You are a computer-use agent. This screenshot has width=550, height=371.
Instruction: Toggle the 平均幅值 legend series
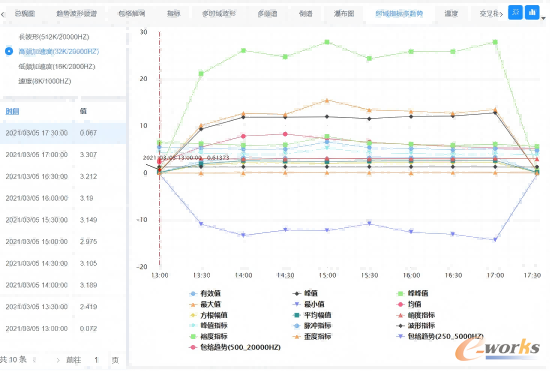pos(312,315)
